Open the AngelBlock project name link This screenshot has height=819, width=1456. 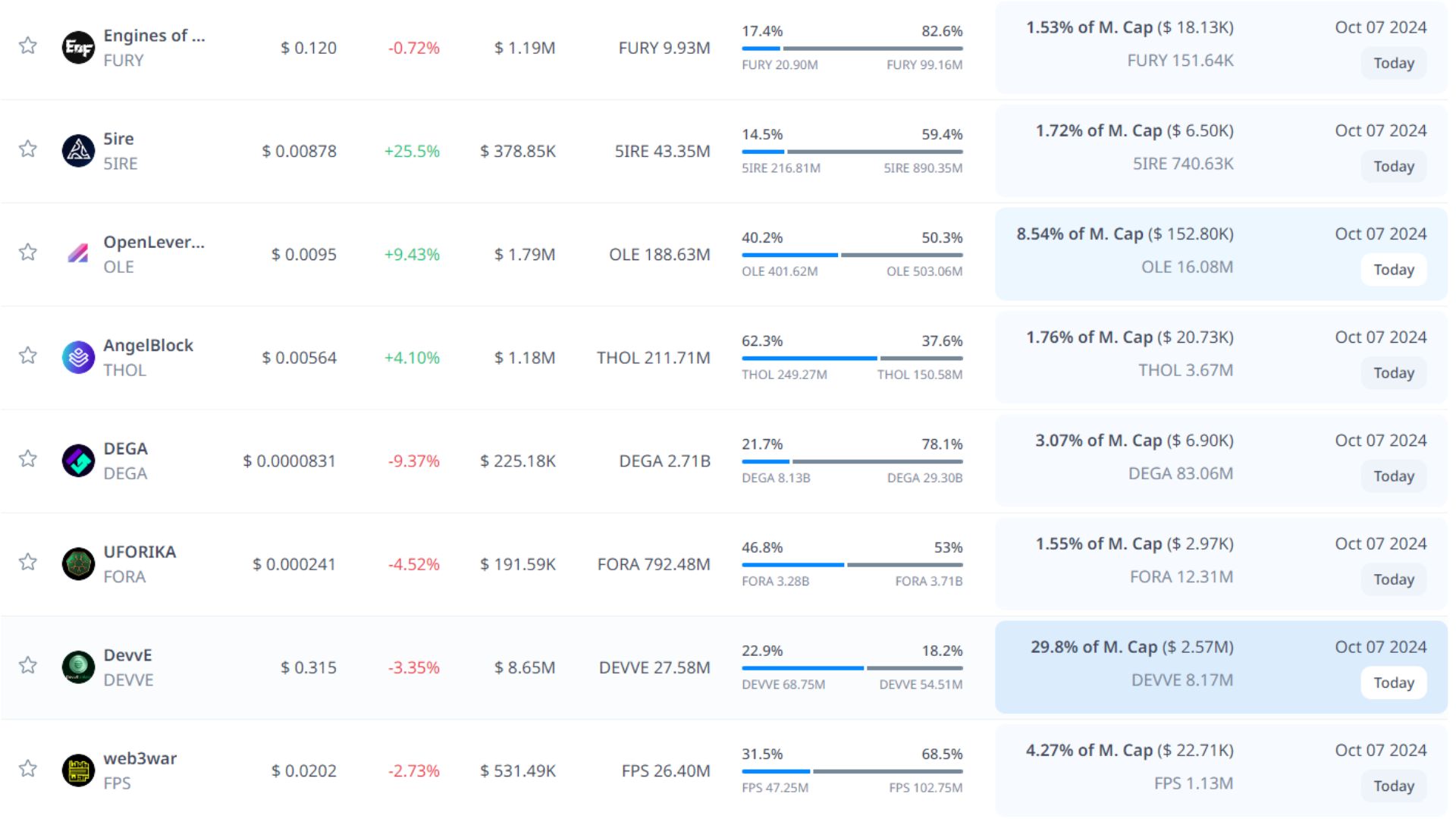pyautogui.click(x=148, y=345)
